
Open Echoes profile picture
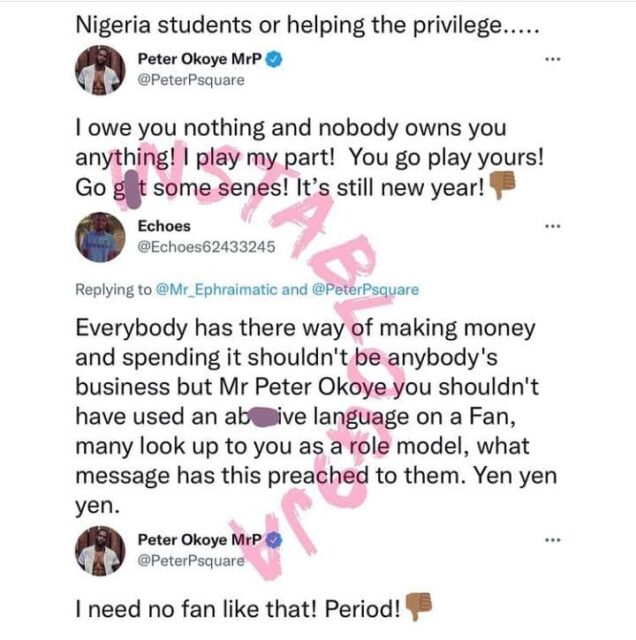click(100, 237)
